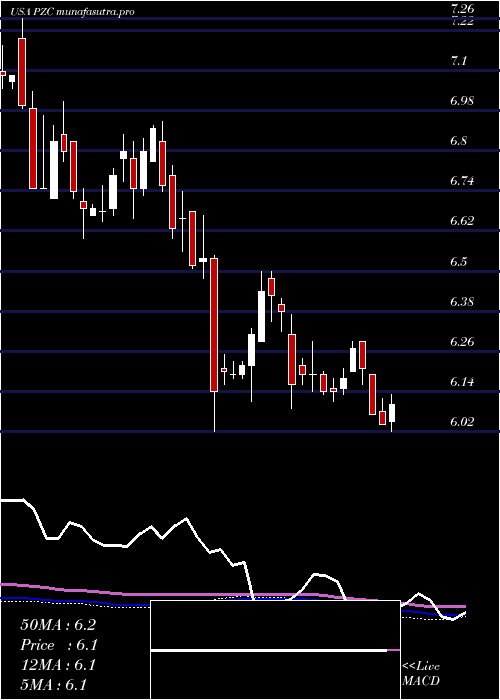The image size is (500, 700).
Task: Click the tallest red candlestick dropping to 6.14
Action: click(214, 325)
